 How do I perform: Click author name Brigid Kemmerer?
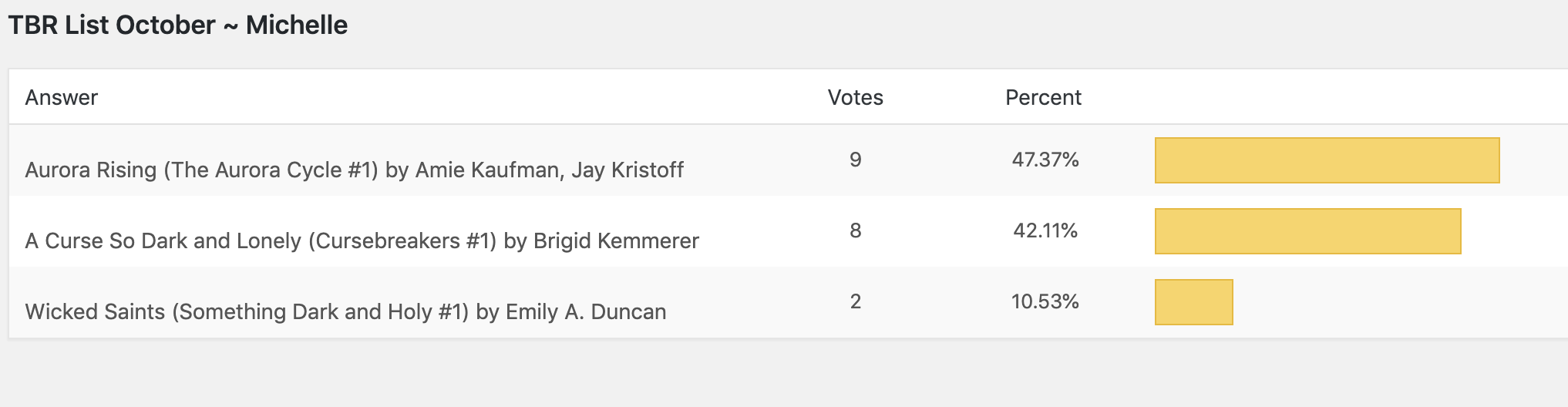pyautogui.click(x=616, y=240)
